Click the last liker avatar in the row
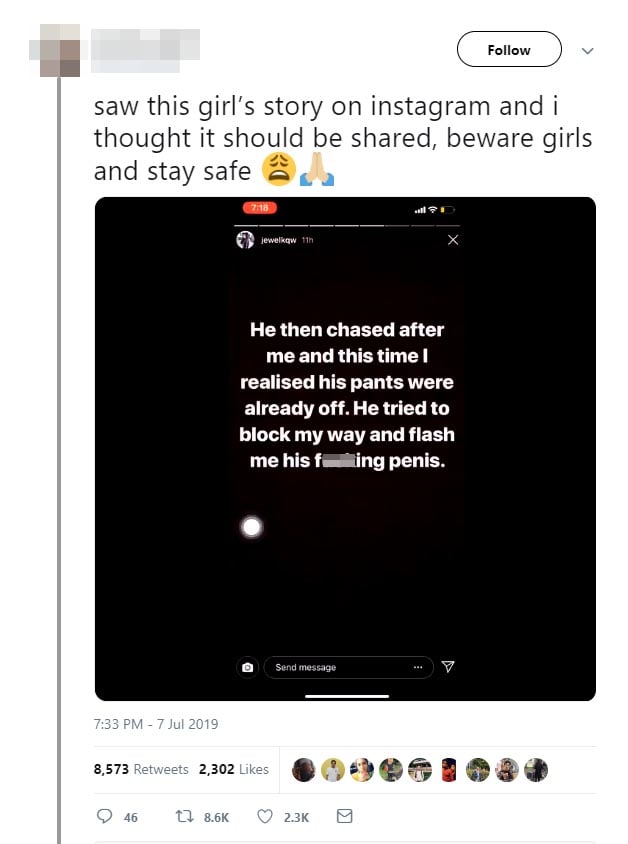 [x=537, y=769]
